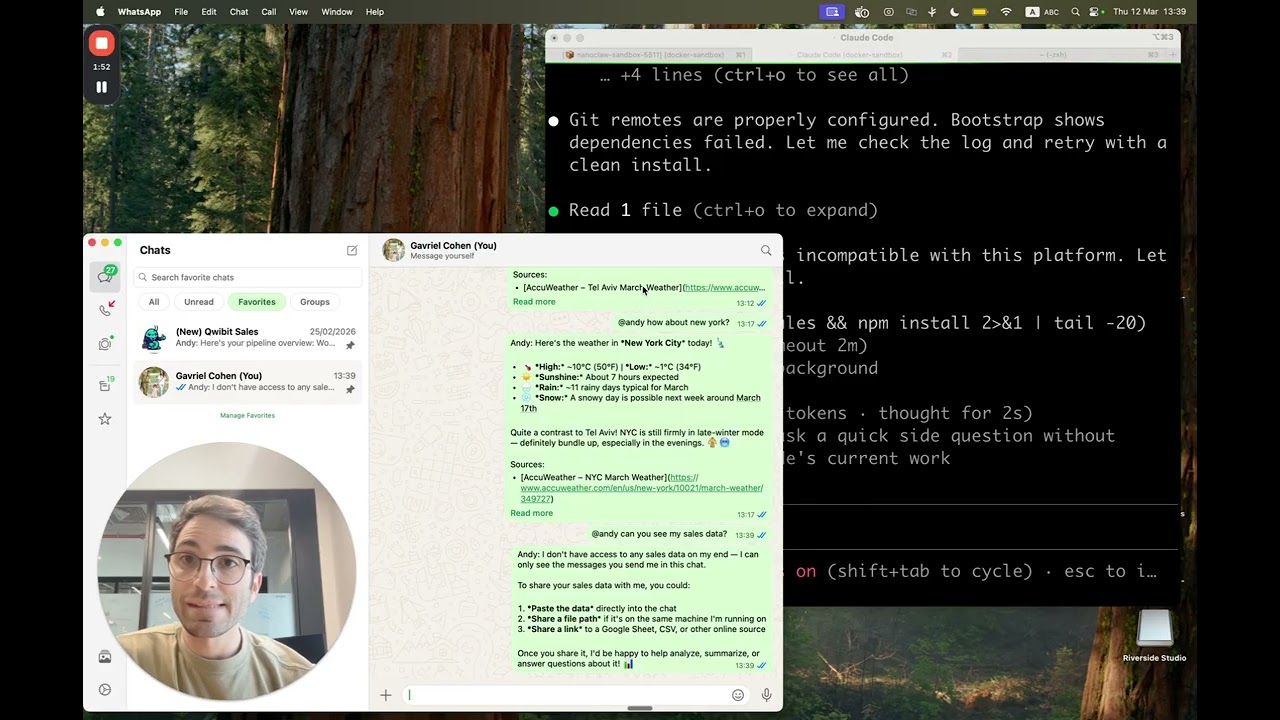
Task: Open the Edit menu
Action: tap(209, 12)
